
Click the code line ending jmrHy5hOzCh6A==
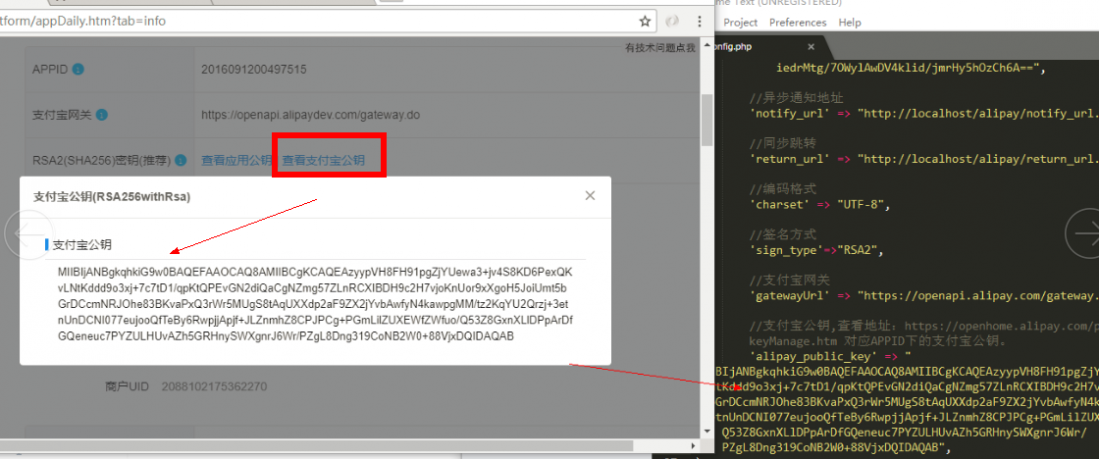pos(911,69)
